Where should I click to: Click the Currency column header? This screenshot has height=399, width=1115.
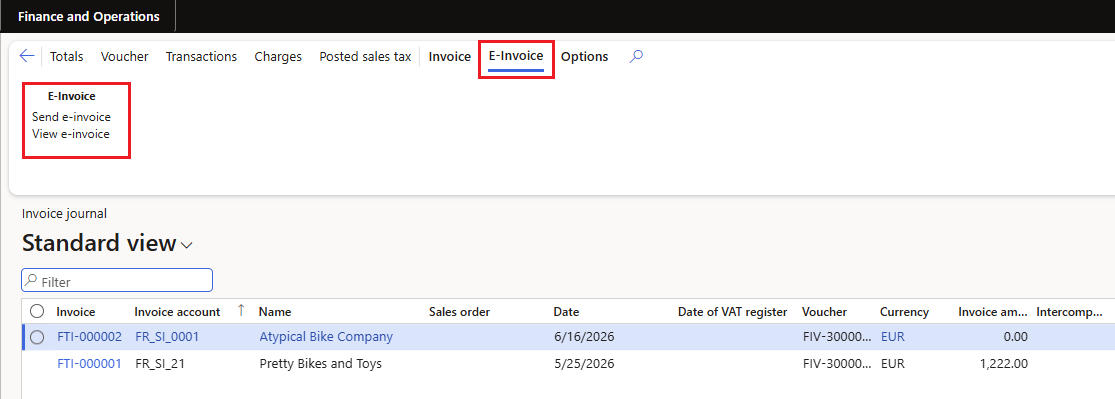905,312
